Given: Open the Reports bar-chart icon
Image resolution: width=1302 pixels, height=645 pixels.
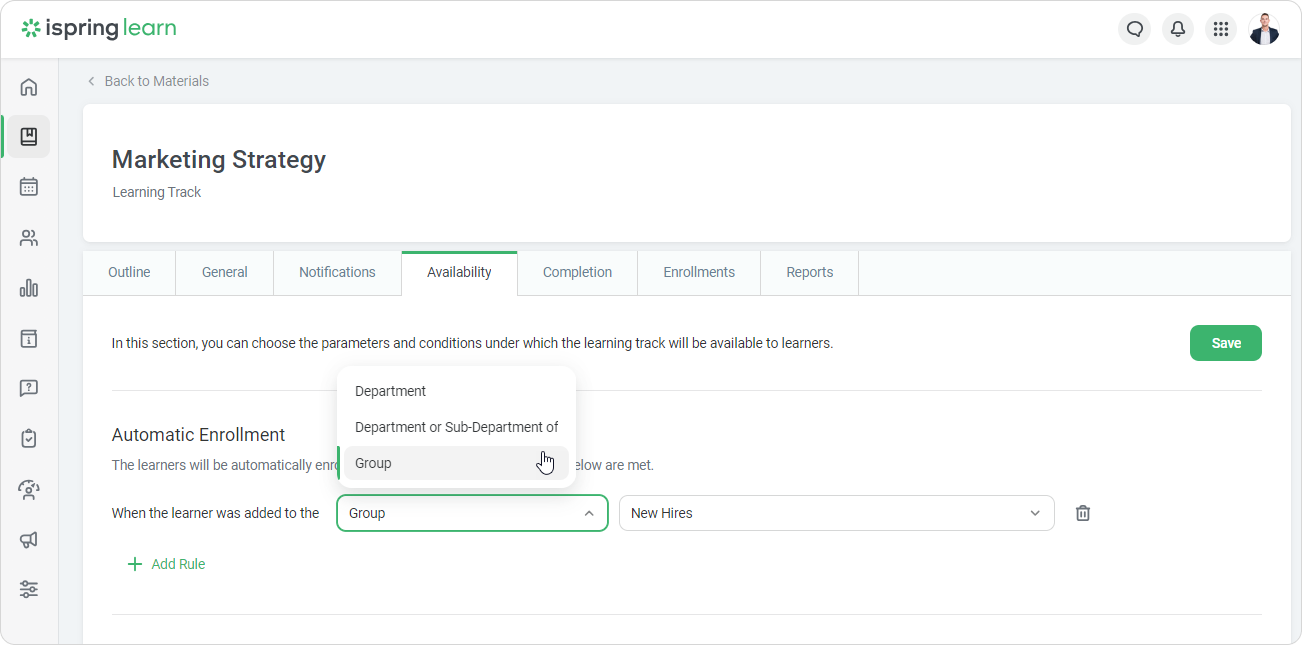Looking at the screenshot, I should point(28,288).
